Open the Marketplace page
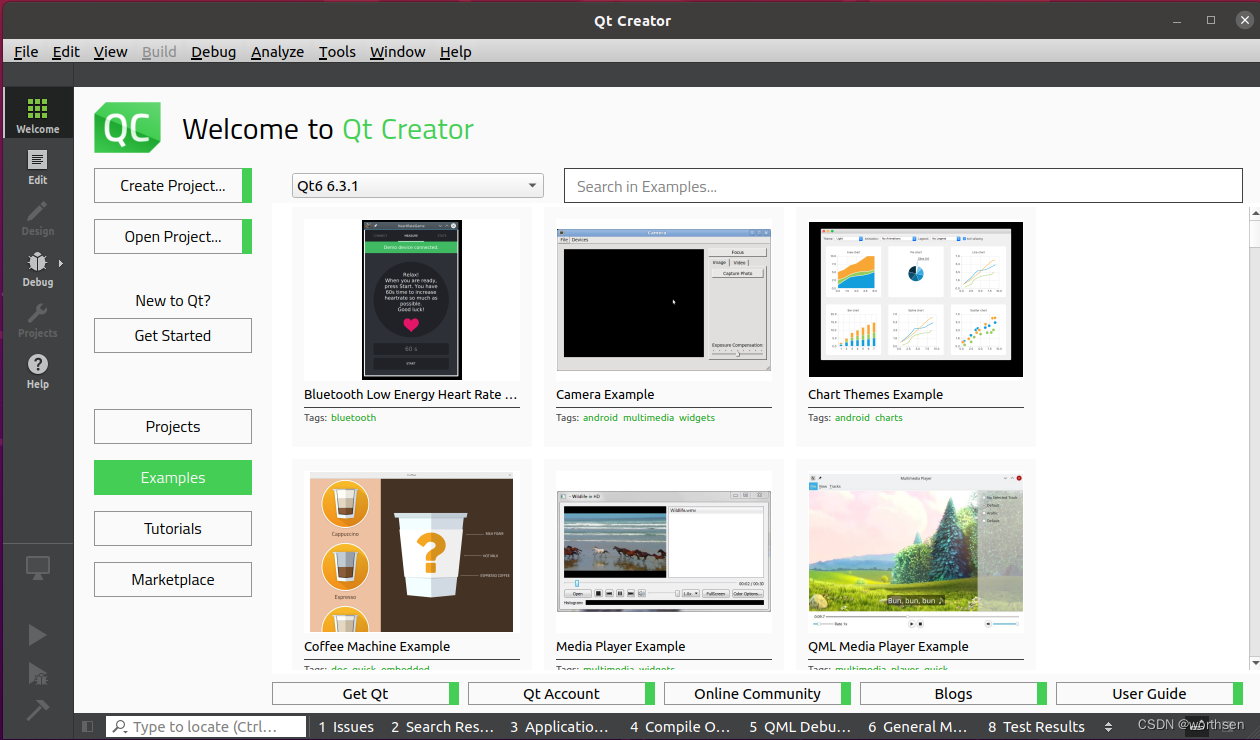 coord(173,580)
